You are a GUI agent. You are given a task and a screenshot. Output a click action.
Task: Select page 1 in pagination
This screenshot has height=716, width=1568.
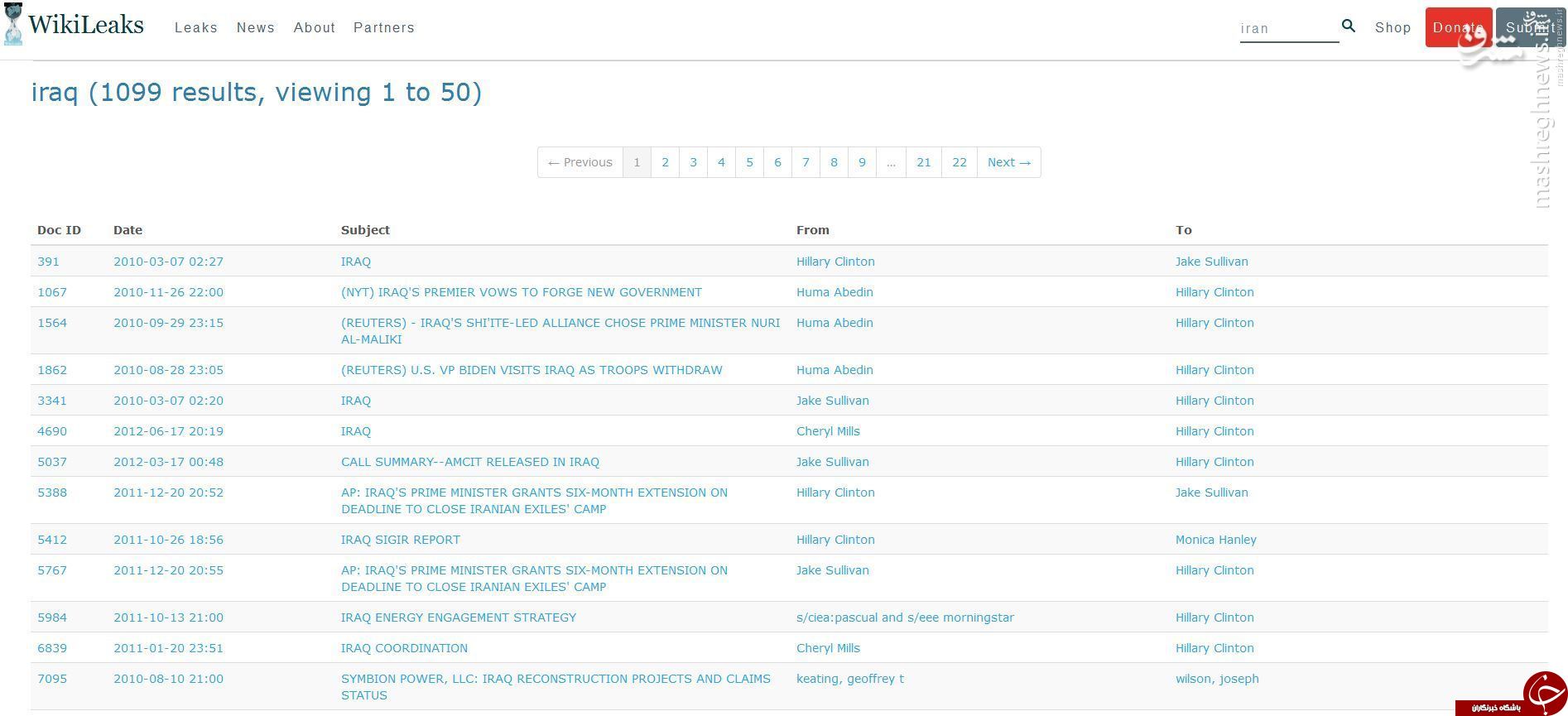point(637,162)
